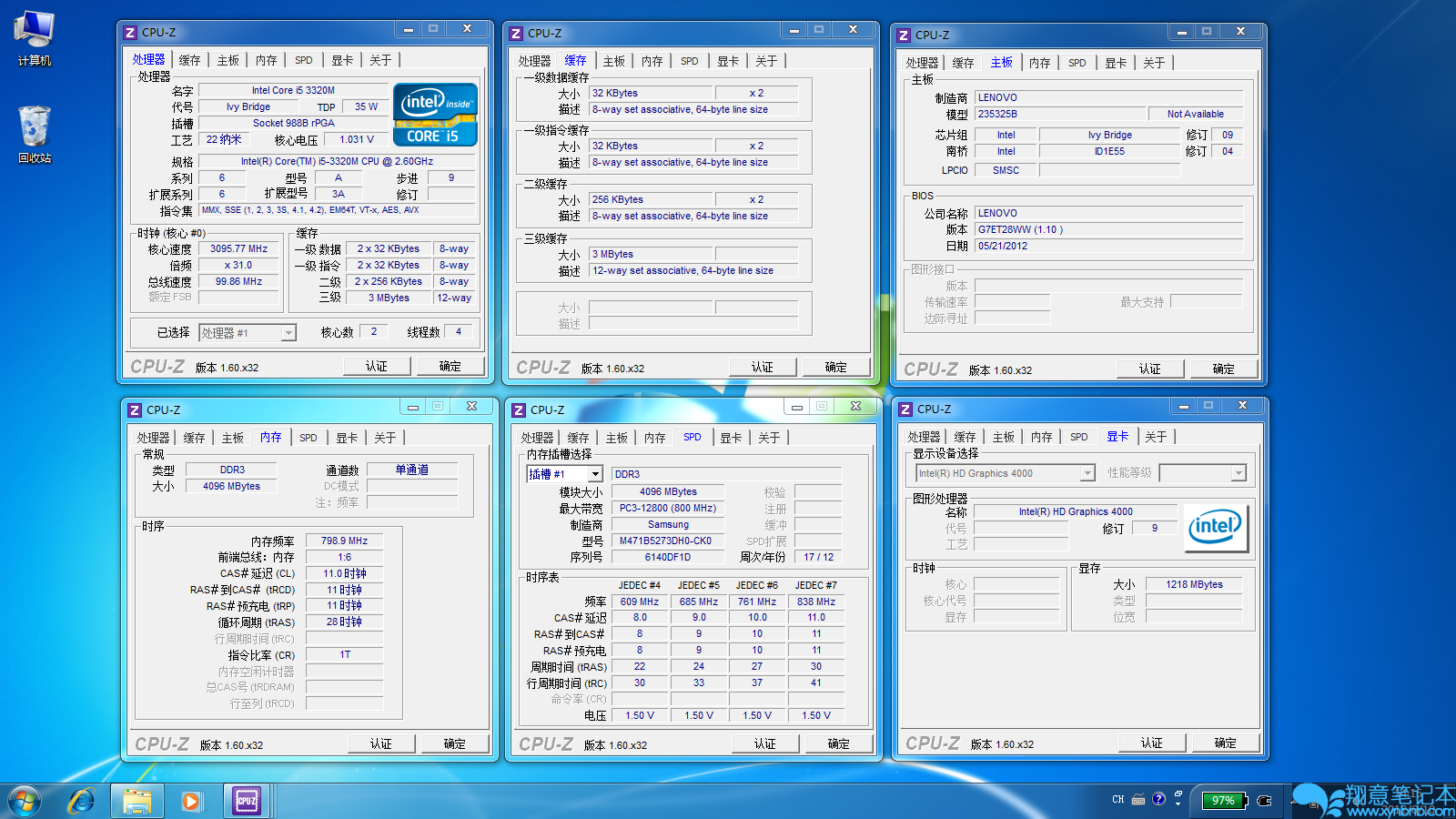
Task: Click 确定 button in the processor window
Action: [450, 367]
